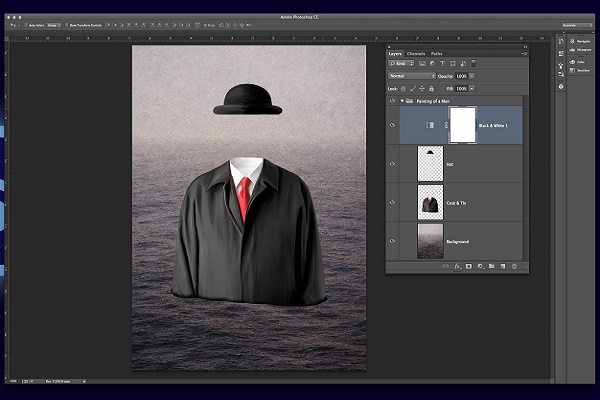Open the Auto-Select Group dropdown

(54, 25)
